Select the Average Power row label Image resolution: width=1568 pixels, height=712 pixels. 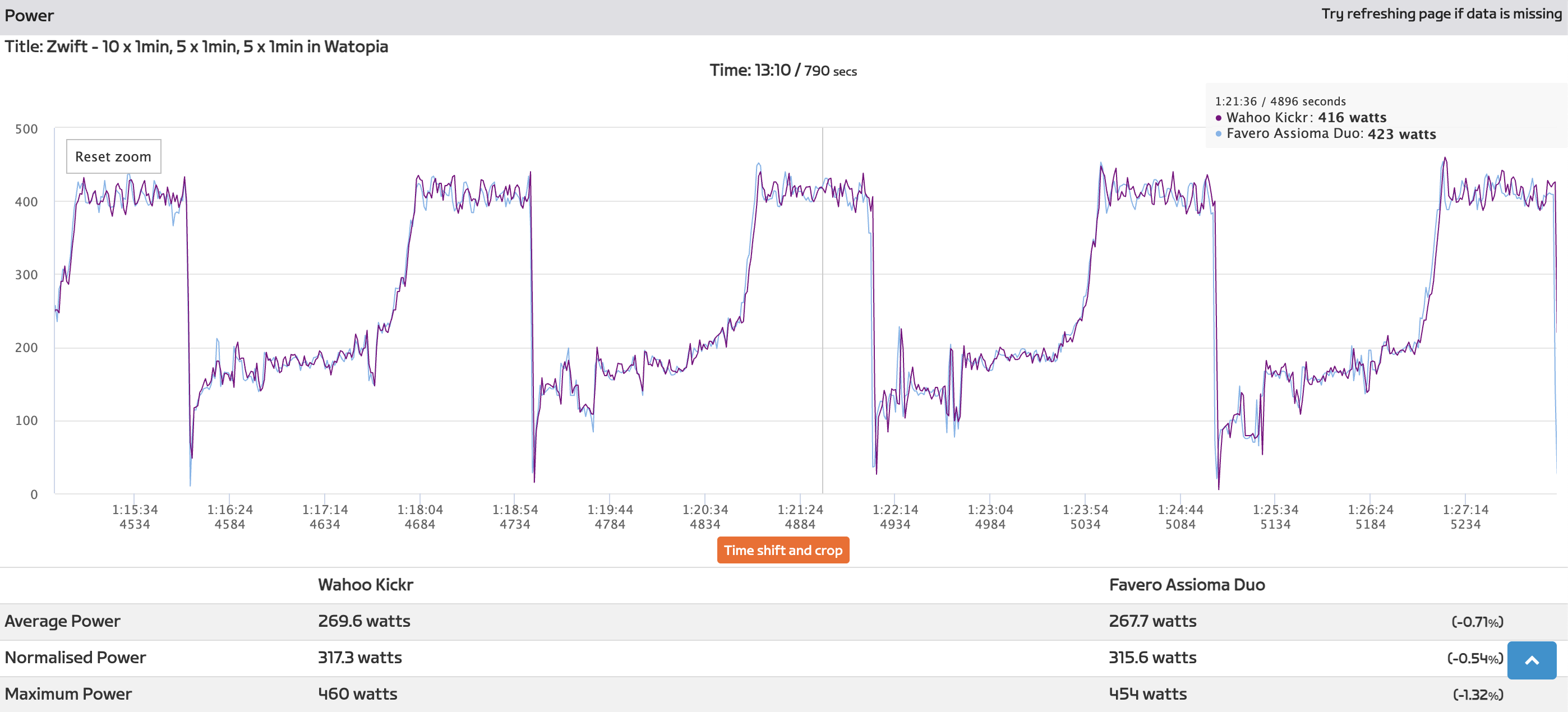(62, 621)
